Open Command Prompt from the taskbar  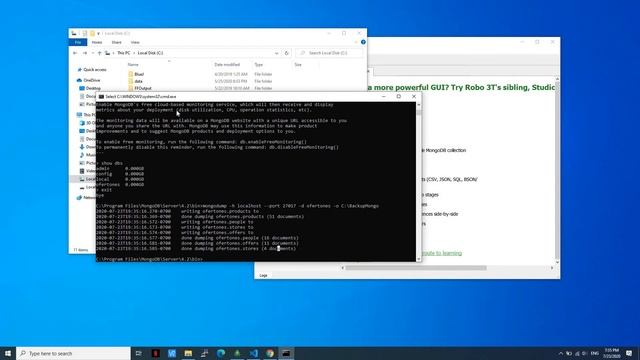[x=286, y=353]
